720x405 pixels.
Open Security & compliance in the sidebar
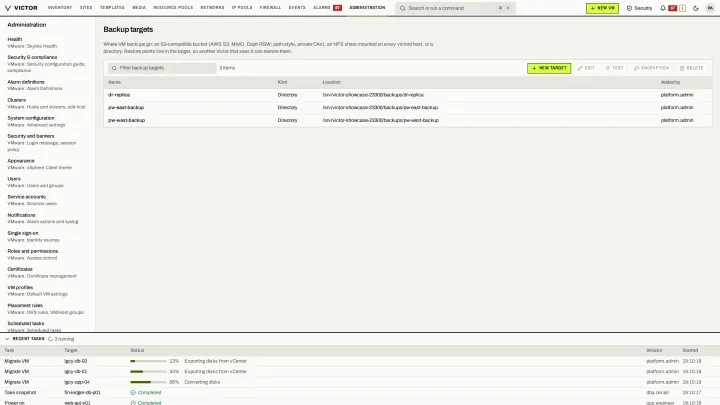[47, 64]
